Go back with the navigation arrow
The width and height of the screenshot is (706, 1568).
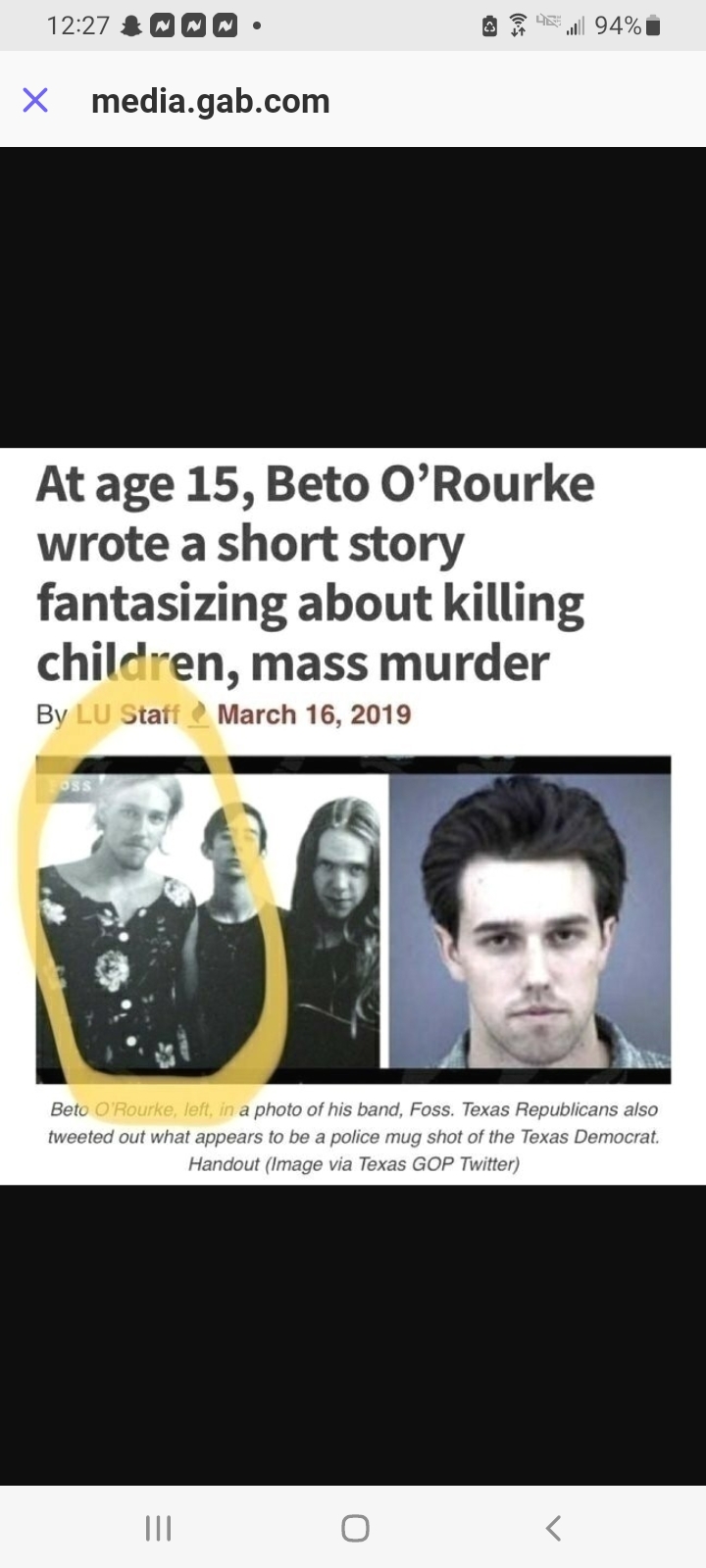(553, 1528)
